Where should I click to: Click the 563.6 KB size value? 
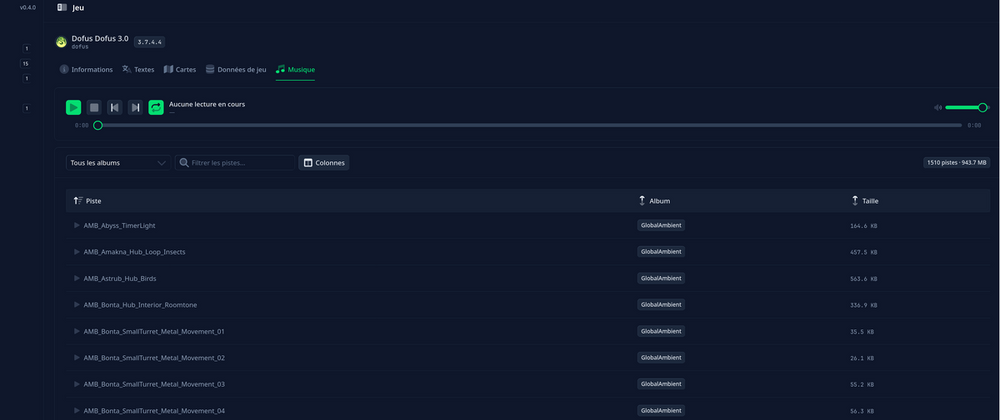pos(864,279)
